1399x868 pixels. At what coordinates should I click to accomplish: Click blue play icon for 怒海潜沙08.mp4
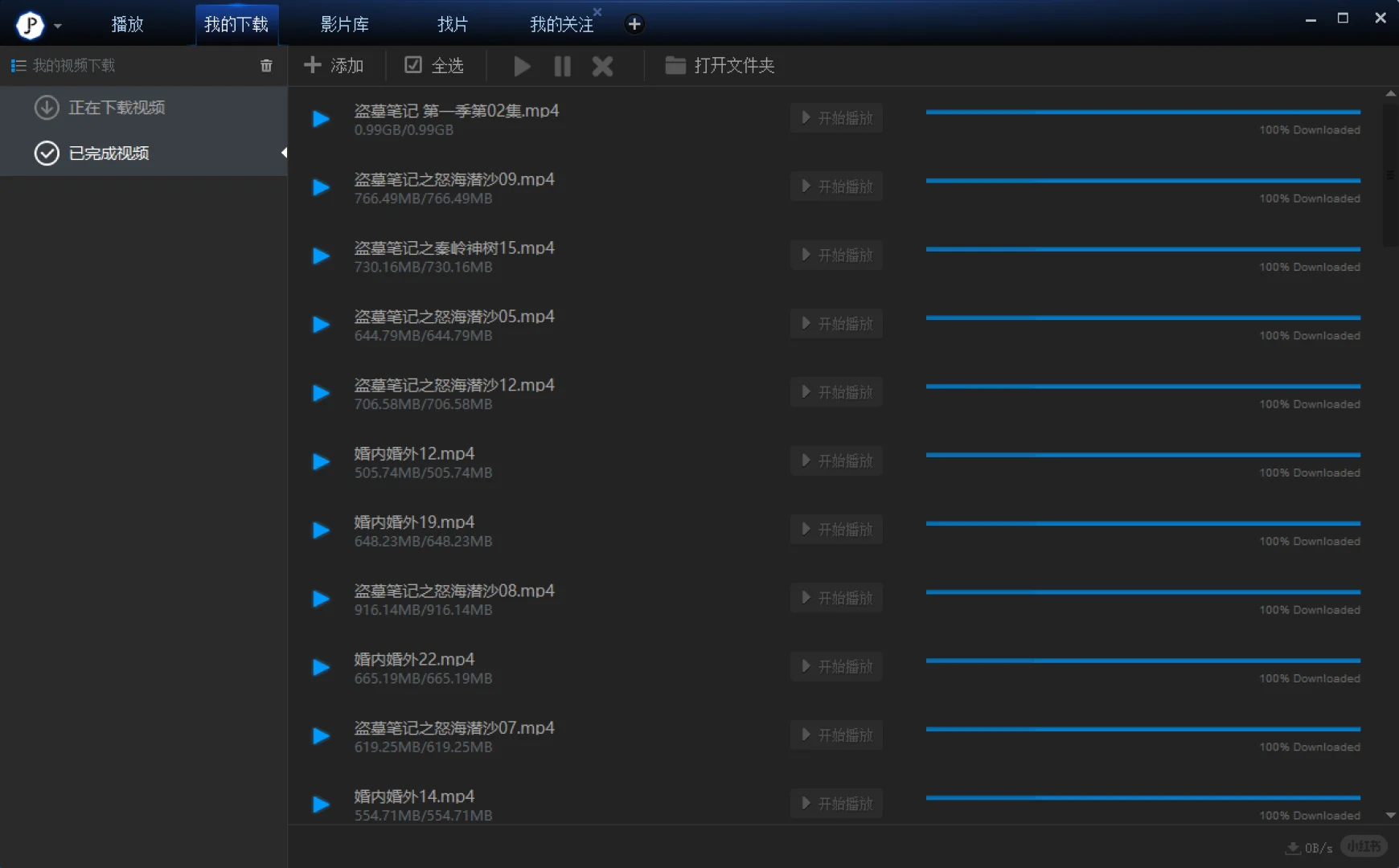pos(321,599)
